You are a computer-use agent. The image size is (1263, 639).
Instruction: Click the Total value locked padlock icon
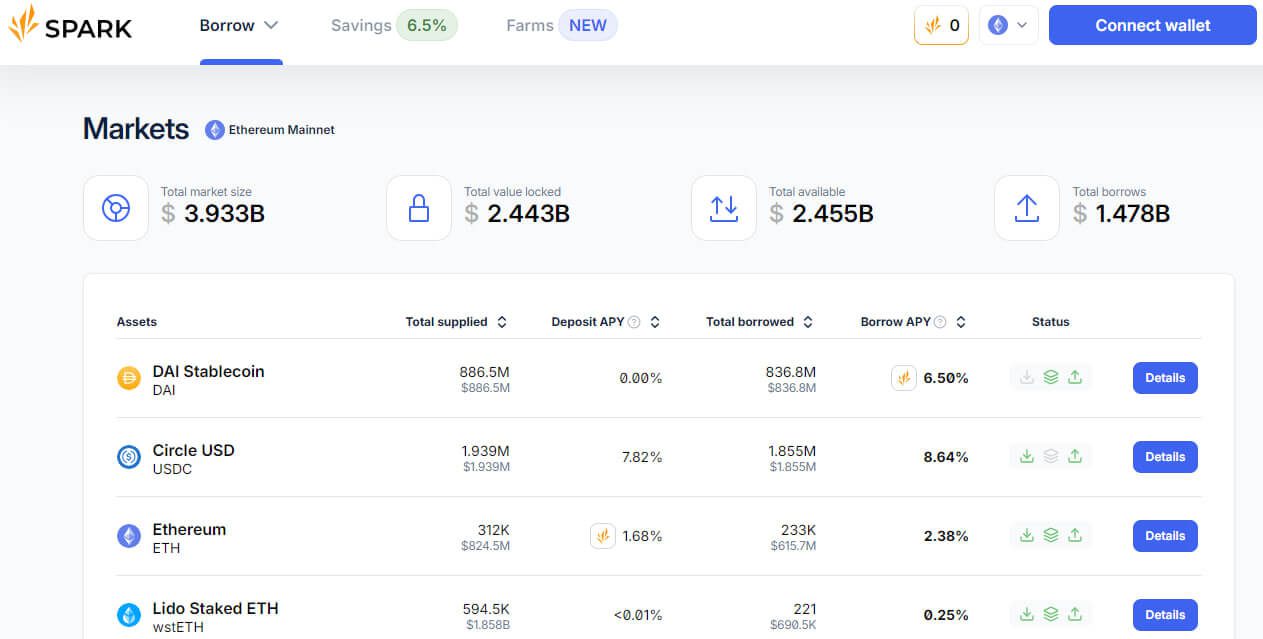419,208
